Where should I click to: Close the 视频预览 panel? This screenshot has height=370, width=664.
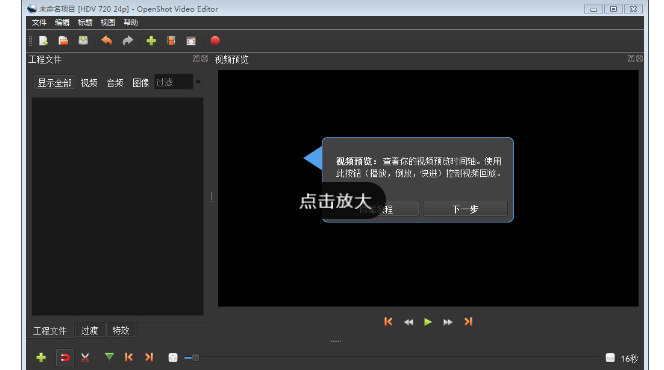(639, 59)
